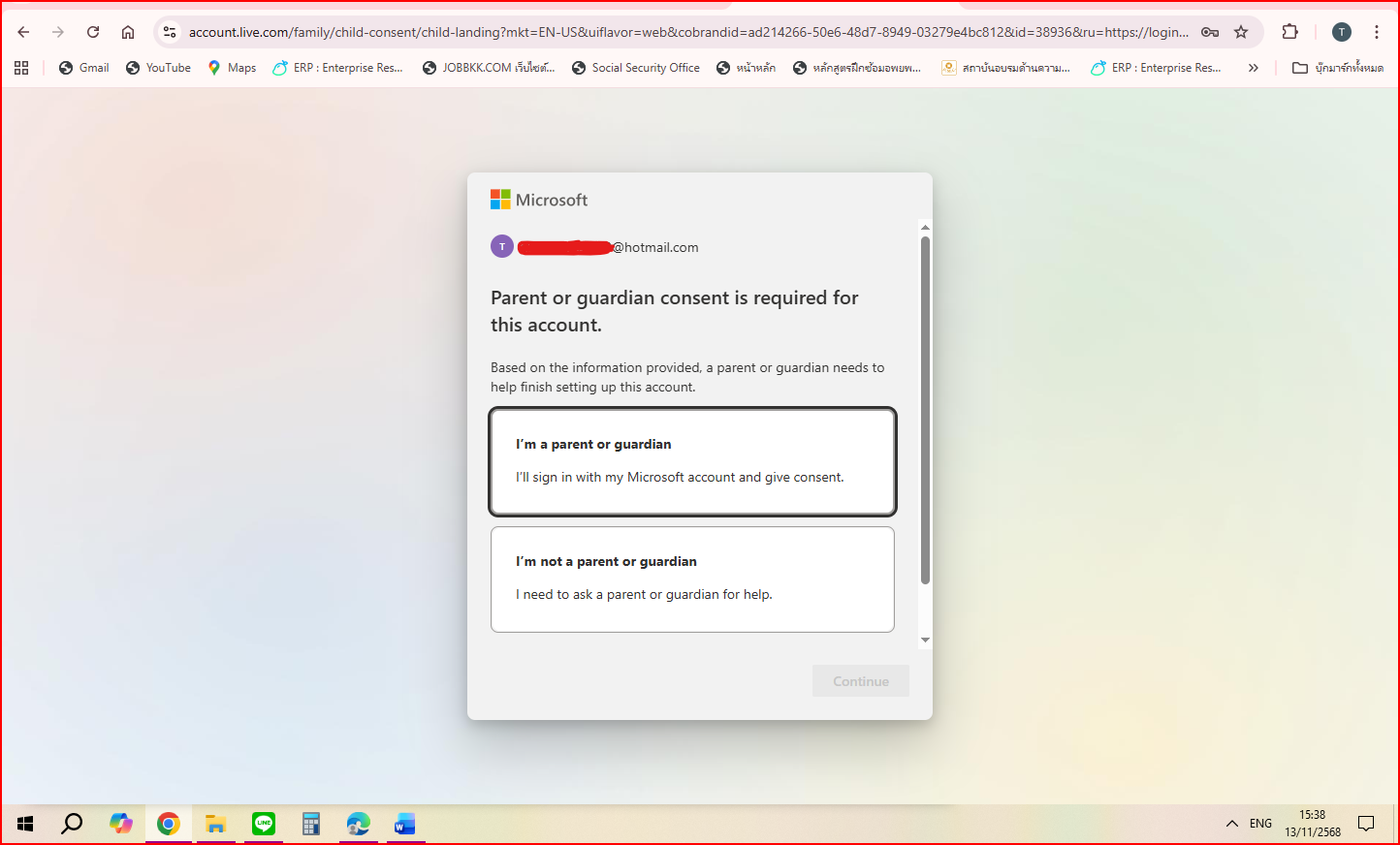
Task: Click the Microsoft logo in the dialog
Action: [539, 200]
